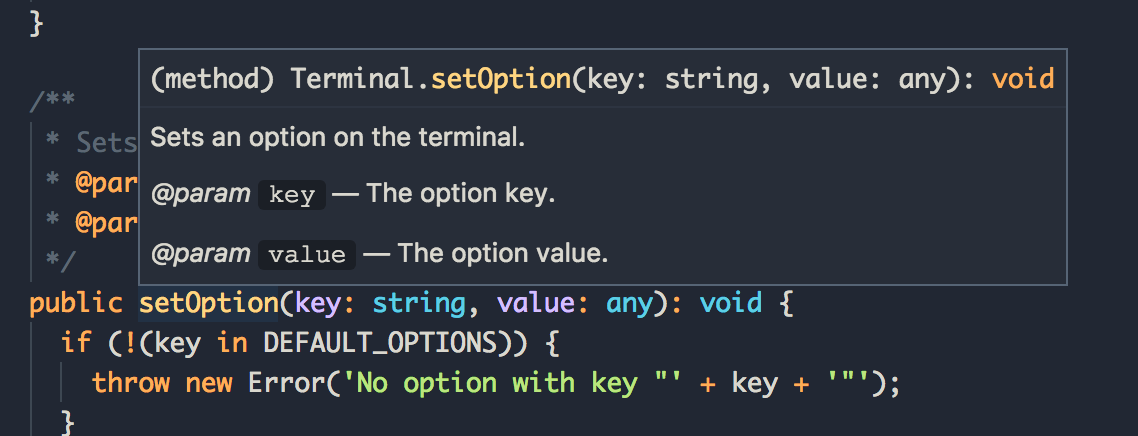Select the 'key' parameter in the method signature

318,303
